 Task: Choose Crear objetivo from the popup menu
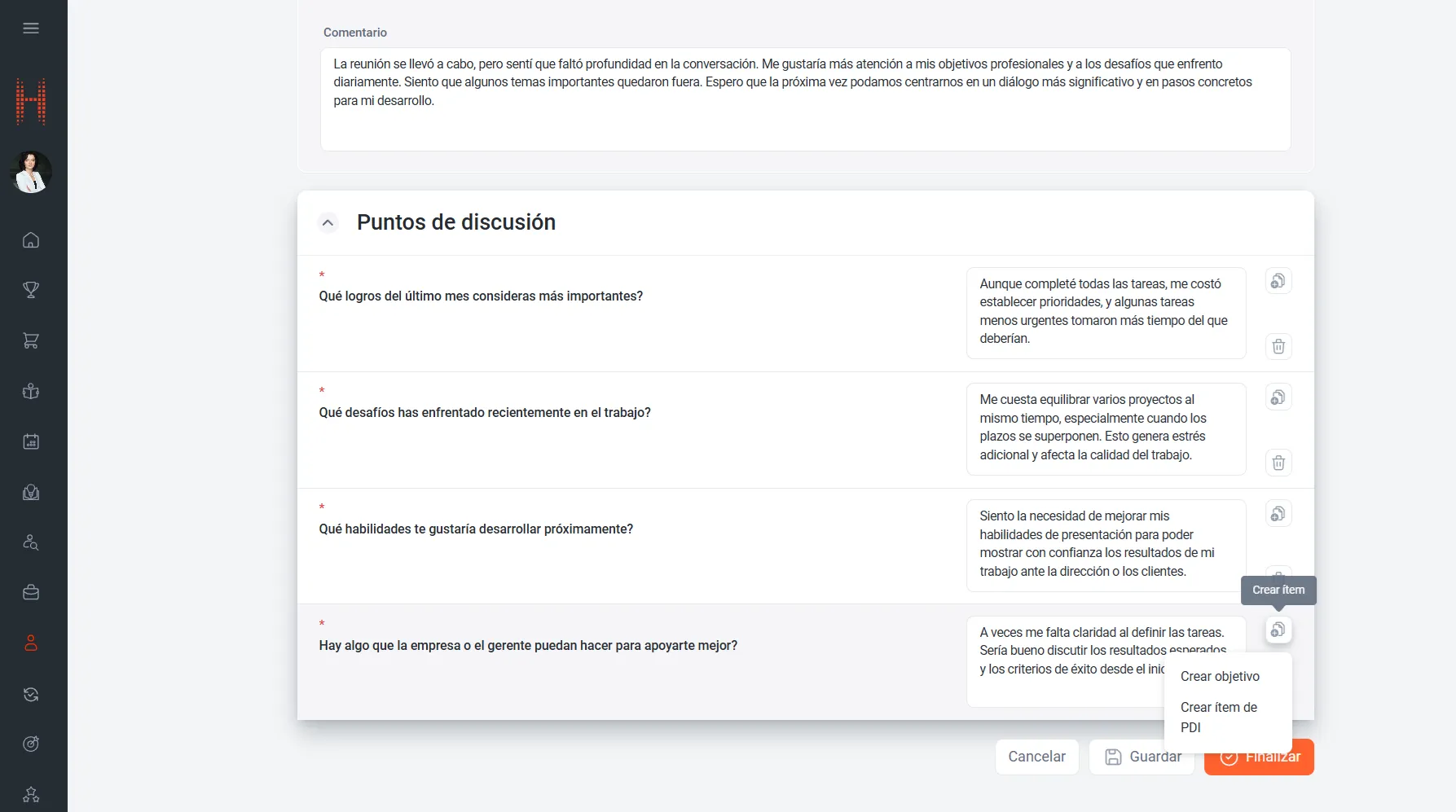(1219, 677)
